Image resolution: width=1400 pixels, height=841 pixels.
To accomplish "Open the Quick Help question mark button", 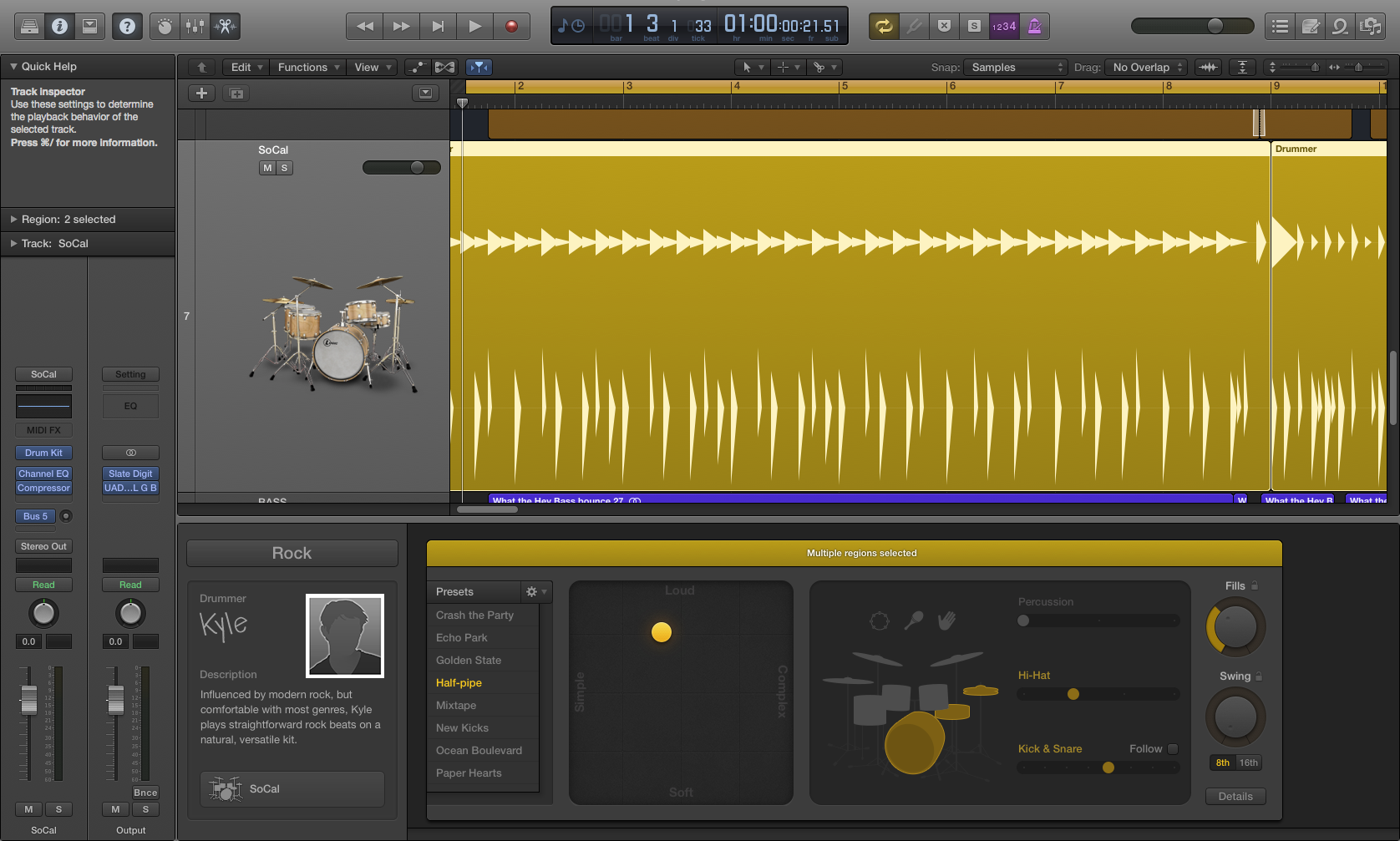I will coord(127,26).
